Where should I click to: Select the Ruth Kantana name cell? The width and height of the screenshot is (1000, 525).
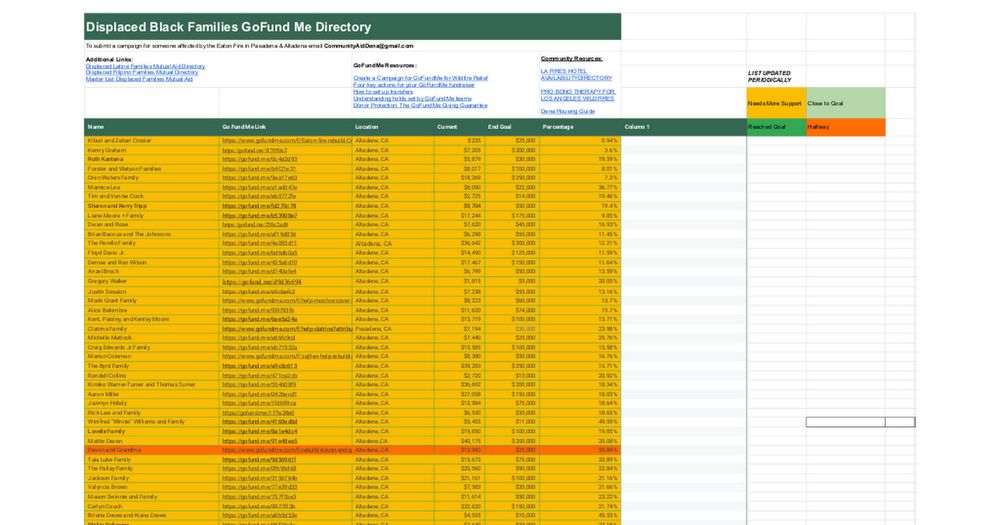152,159
